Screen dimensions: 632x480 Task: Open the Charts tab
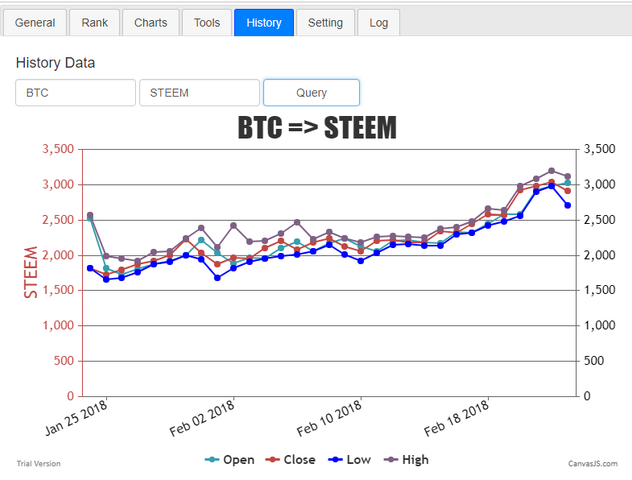(x=150, y=23)
